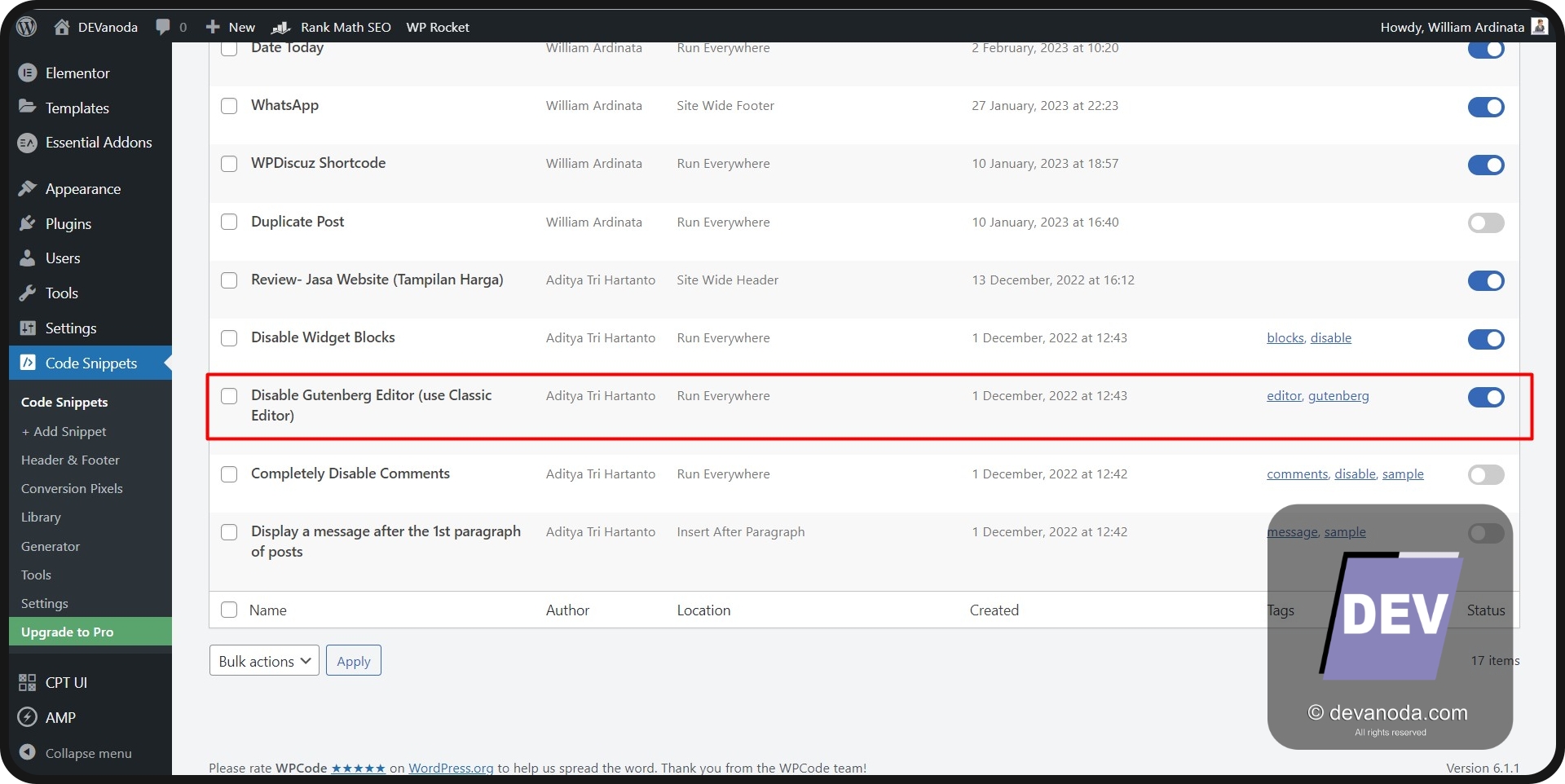Go to Conversion Pixels submenu
Screen dimensions: 1565x784
(x=72, y=488)
